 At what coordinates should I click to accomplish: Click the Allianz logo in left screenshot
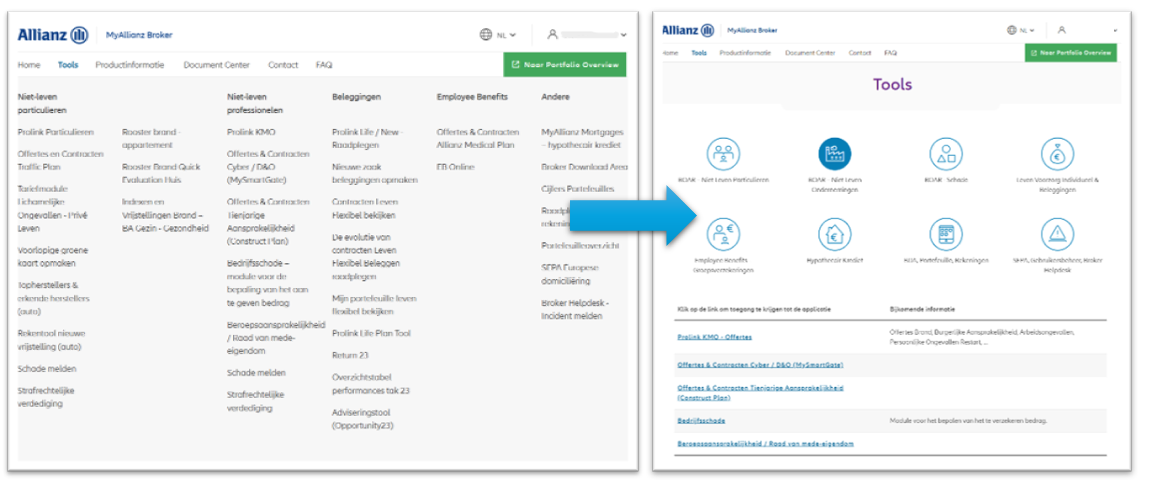pos(53,34)
